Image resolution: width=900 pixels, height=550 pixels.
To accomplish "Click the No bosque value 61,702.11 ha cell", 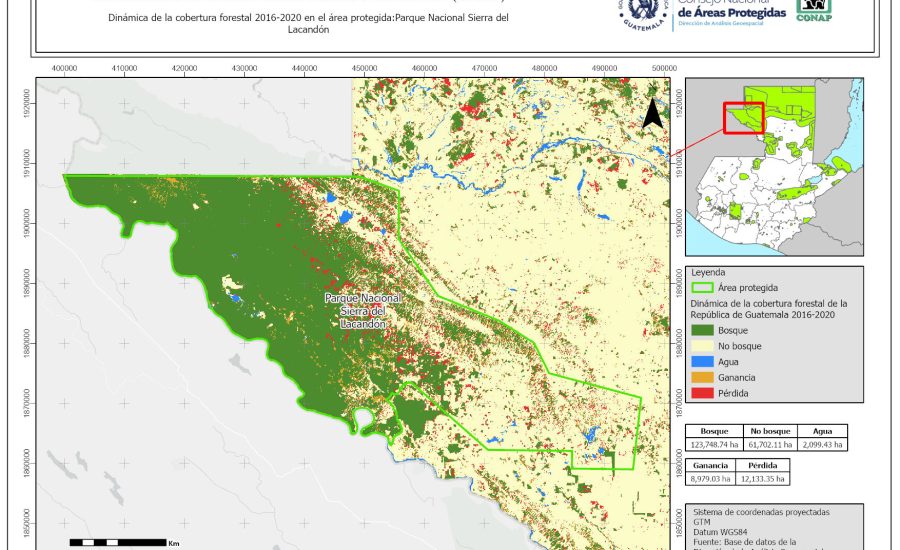I will (770, 444).
